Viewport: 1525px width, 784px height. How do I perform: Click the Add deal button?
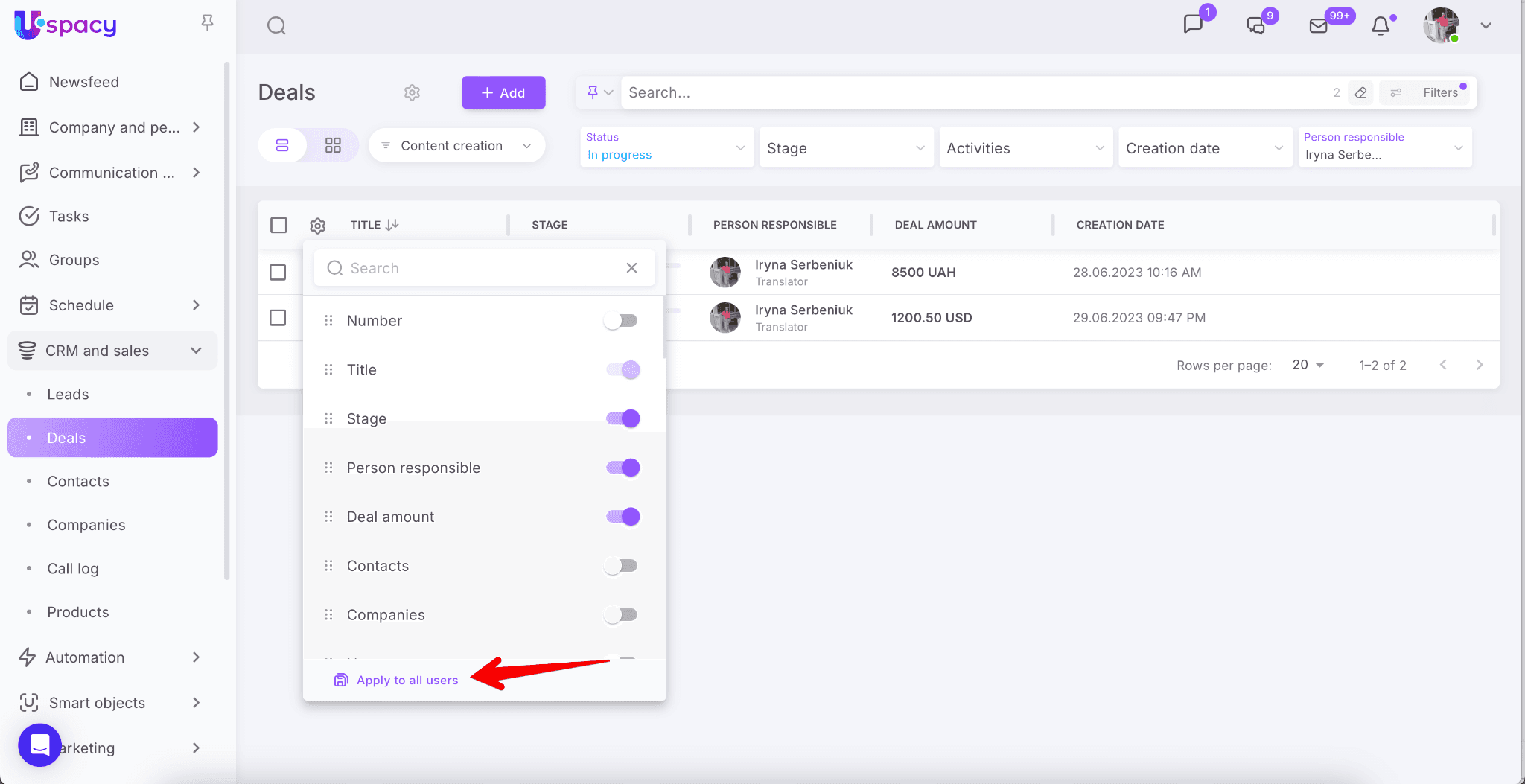(503, 92)
